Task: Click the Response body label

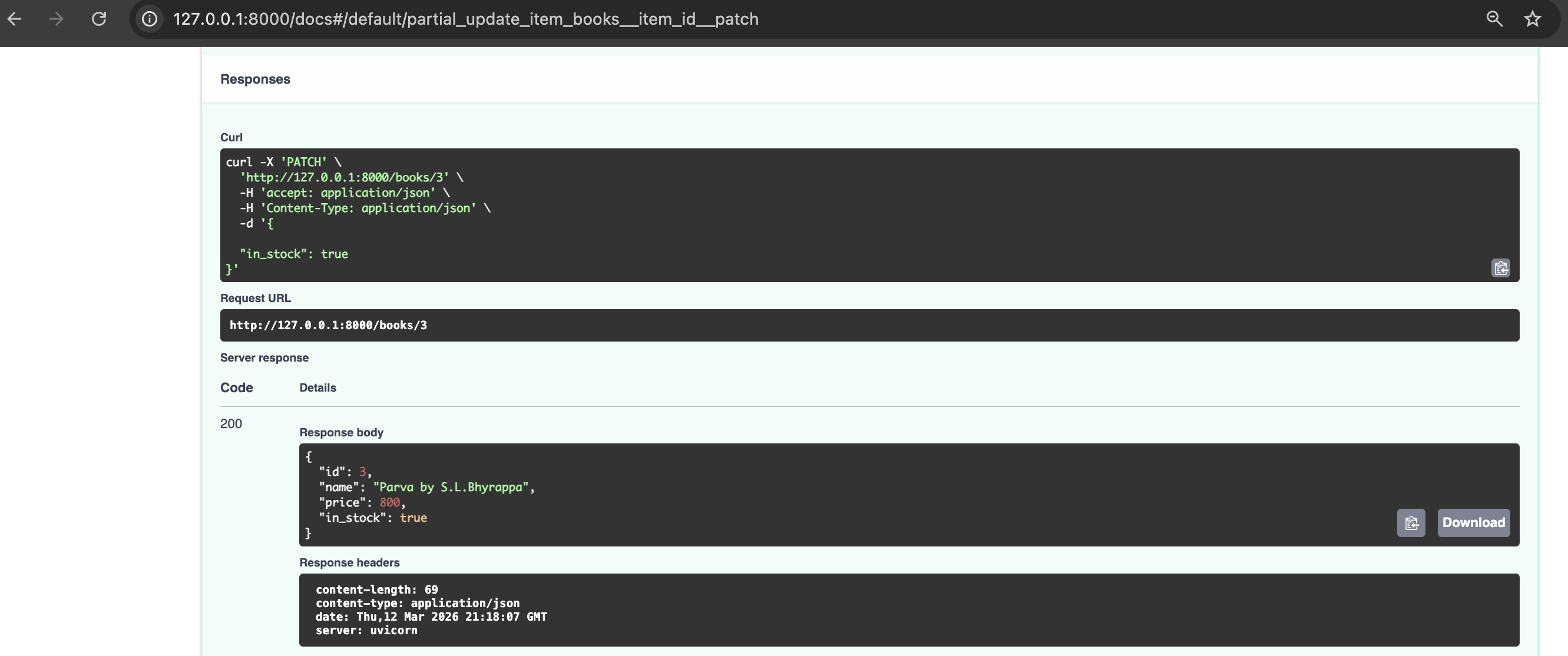Action: [x=341, y=432]
